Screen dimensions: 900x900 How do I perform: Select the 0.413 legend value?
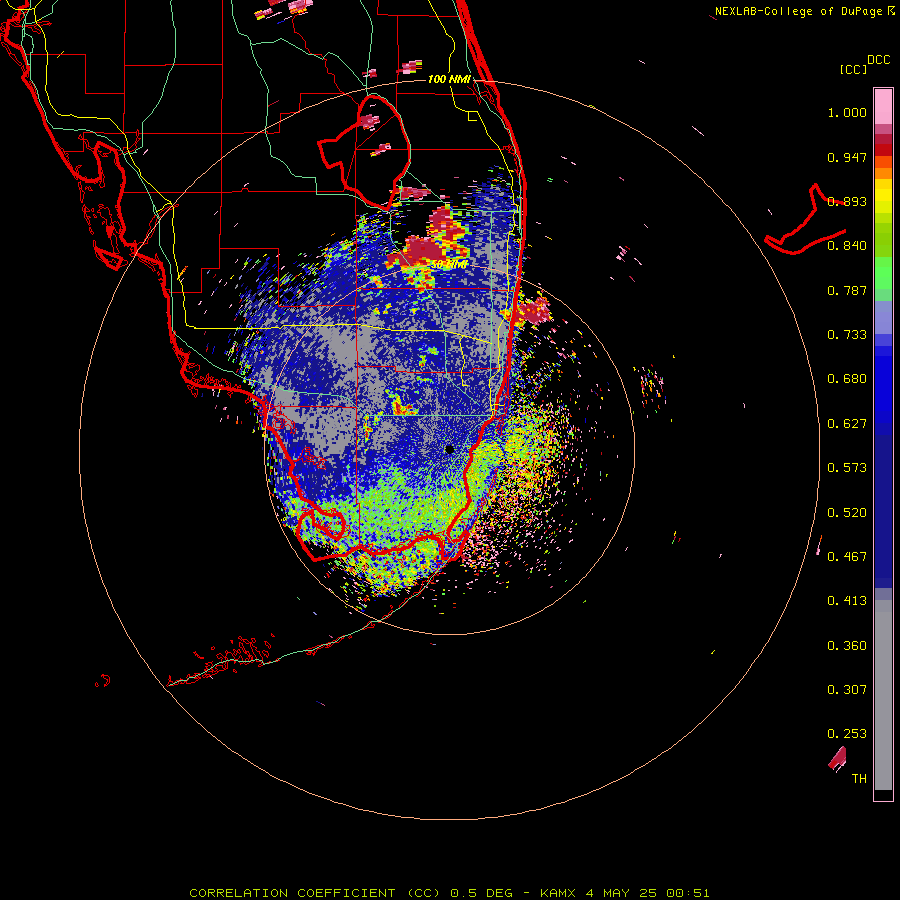point(847,601)
